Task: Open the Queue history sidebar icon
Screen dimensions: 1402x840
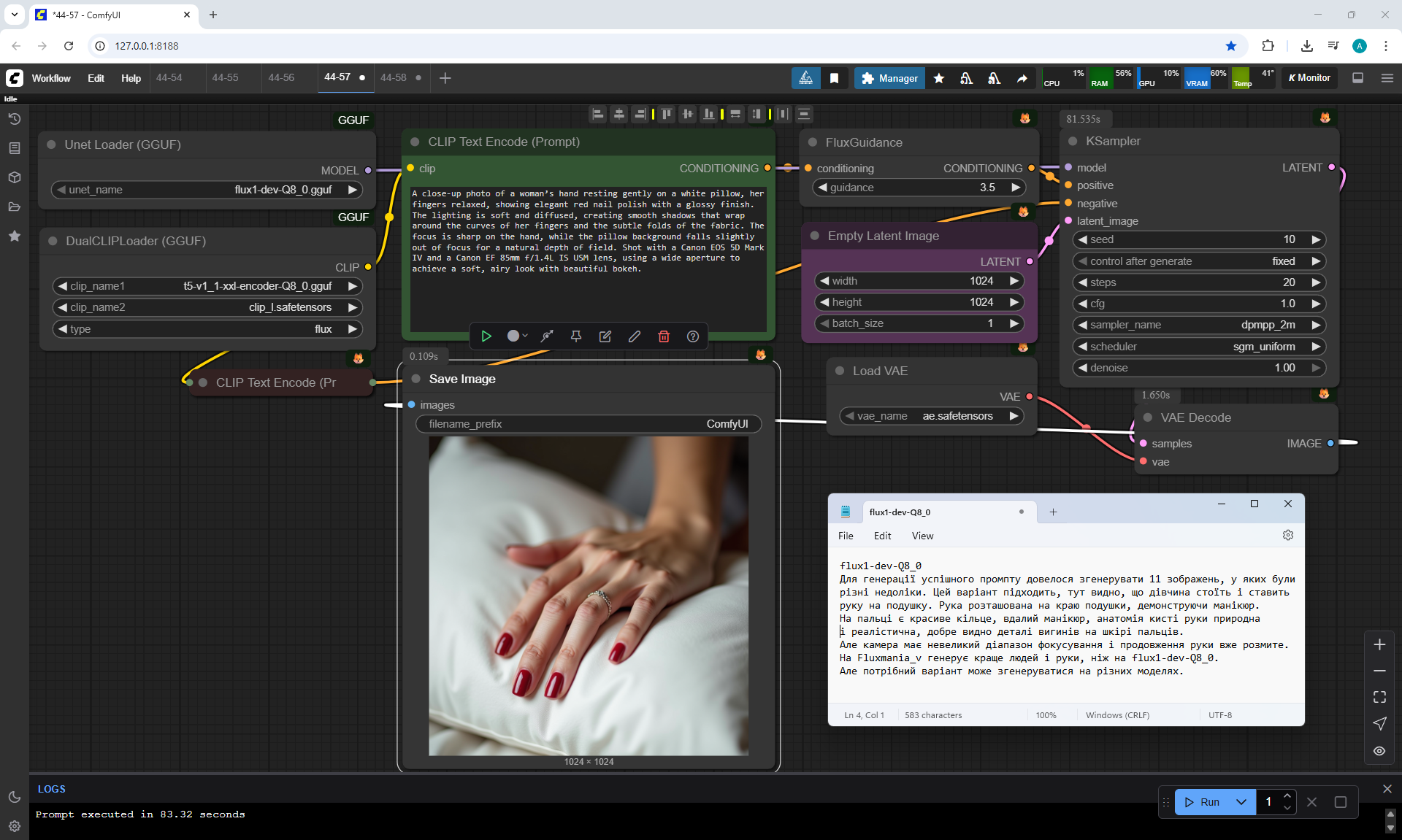Action: [14, 119]
